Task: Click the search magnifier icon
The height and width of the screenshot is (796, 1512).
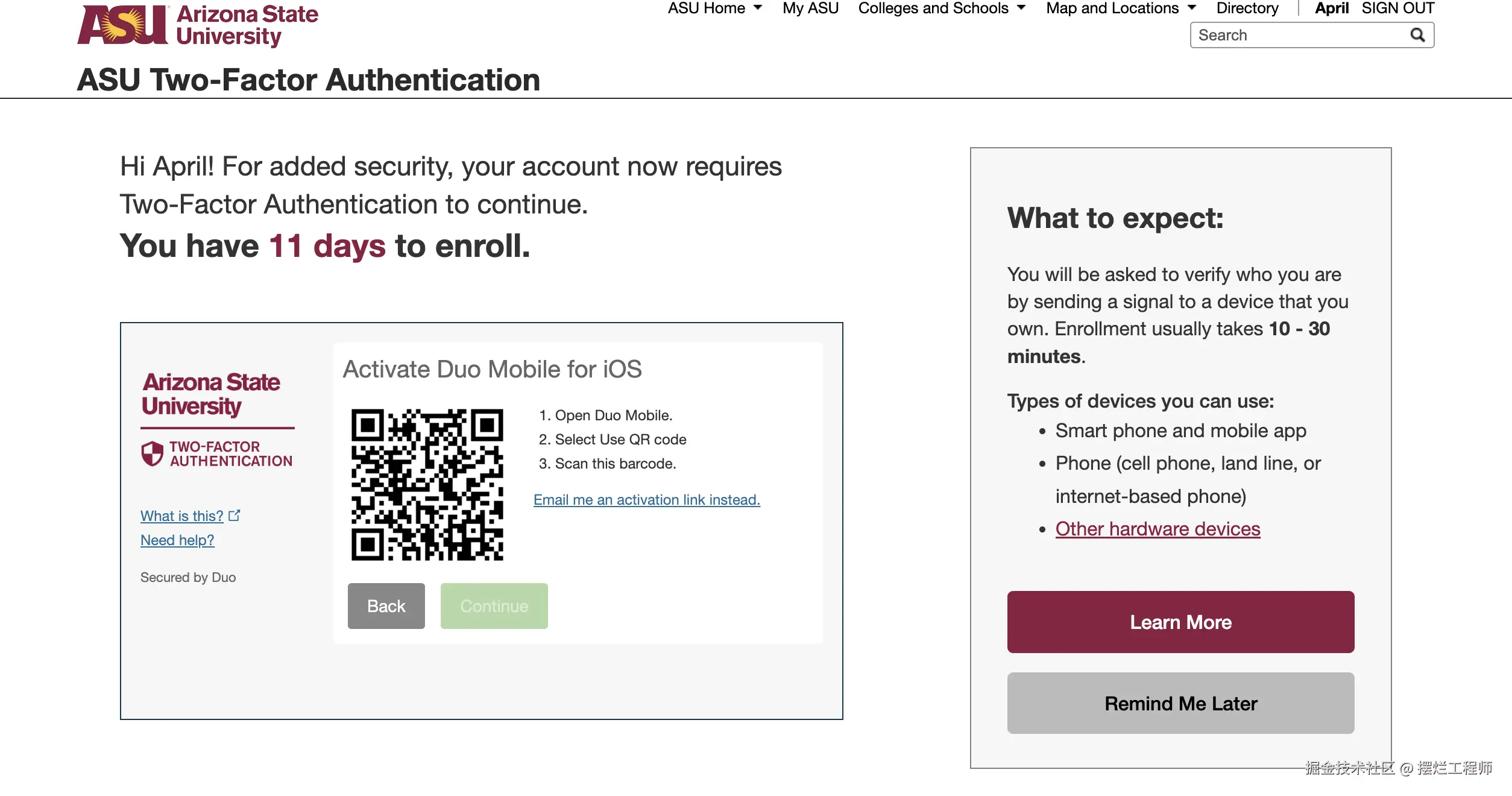Action: [x=1417, y=35]
